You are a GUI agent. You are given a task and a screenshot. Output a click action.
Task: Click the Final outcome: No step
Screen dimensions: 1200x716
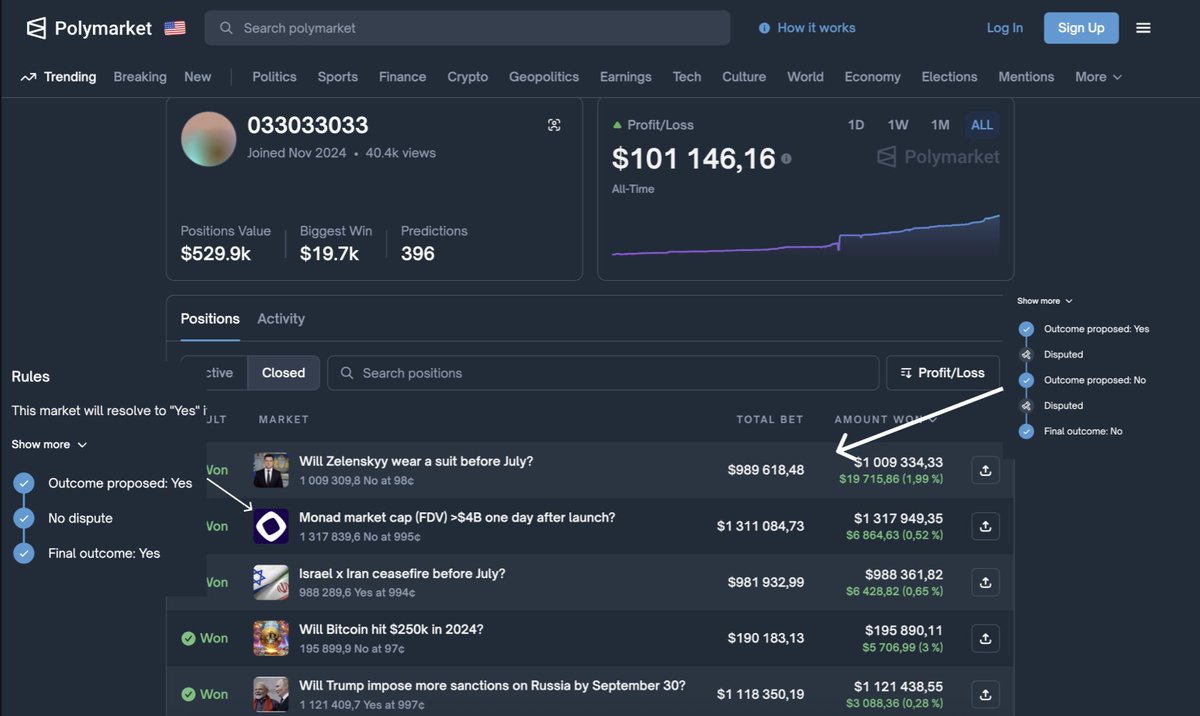click(x=1083, y=431)
